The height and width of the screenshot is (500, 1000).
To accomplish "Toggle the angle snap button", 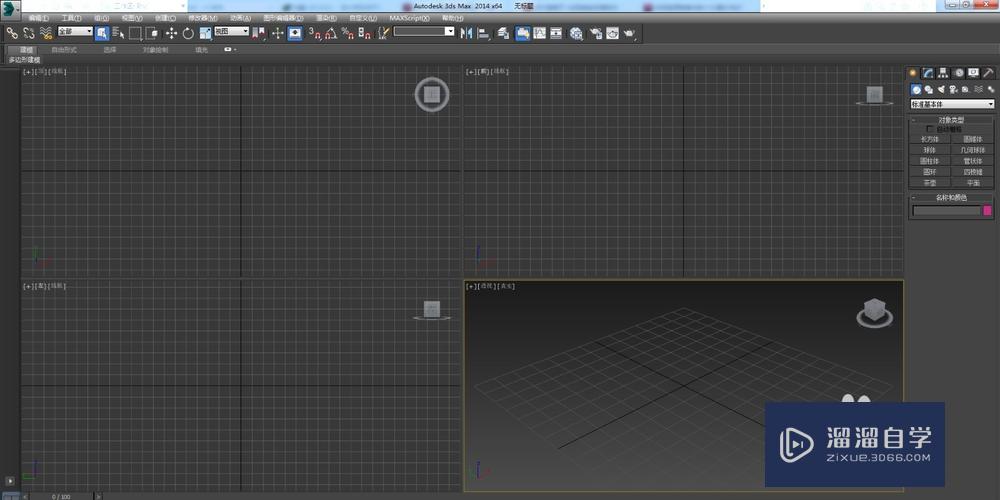I will [x=330, y=33].
